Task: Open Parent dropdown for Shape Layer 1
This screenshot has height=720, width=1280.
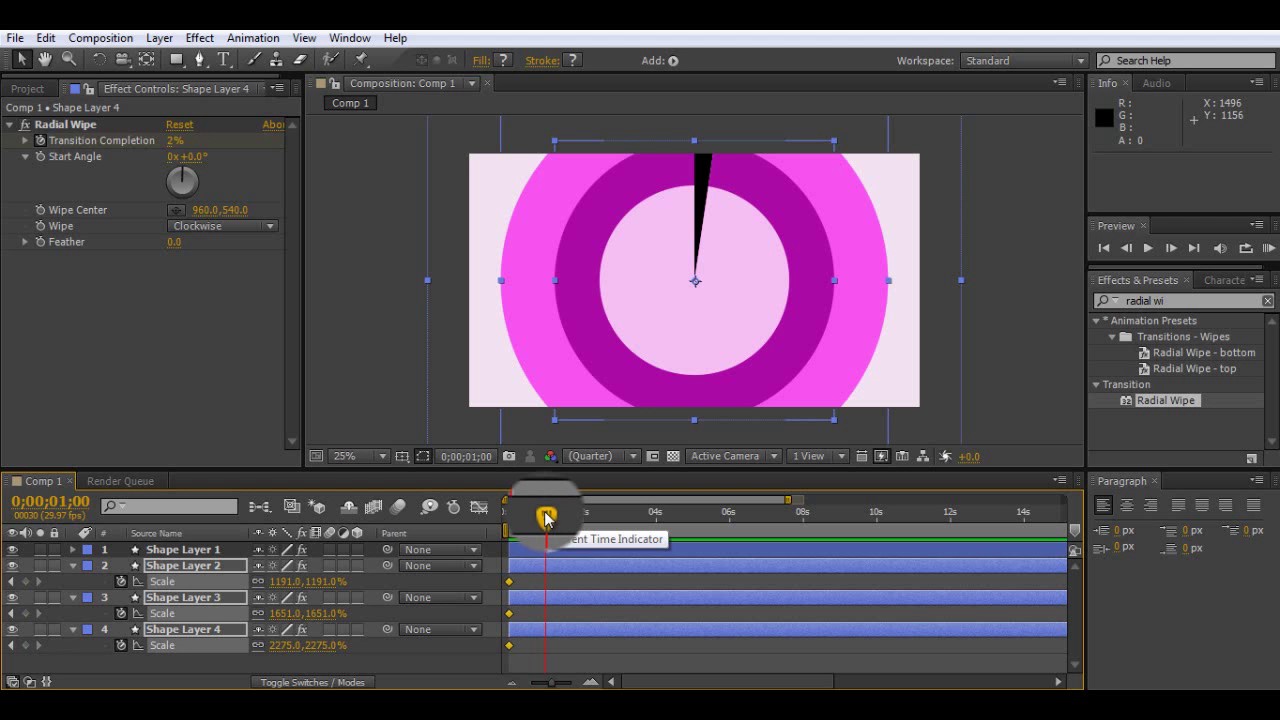Action: tap(440, 550)
